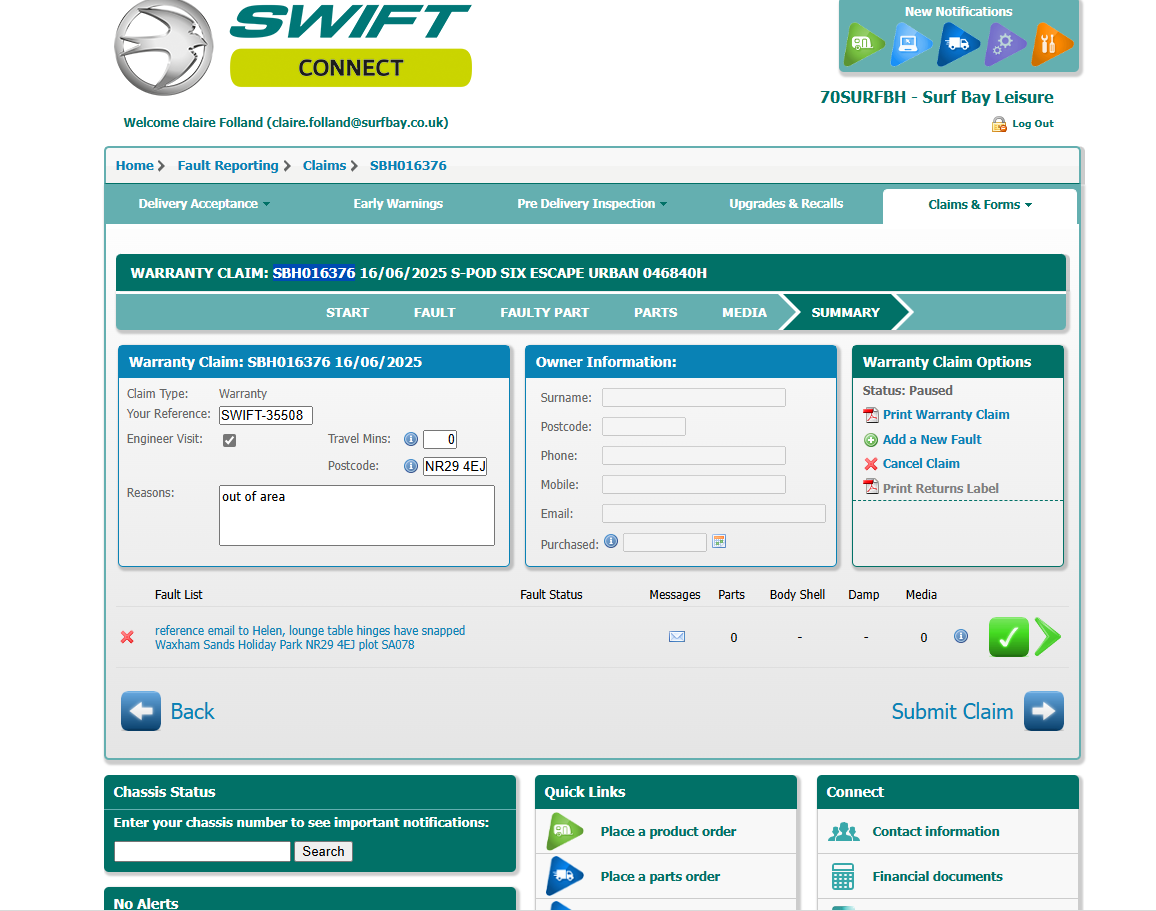Go to the FAULTY PART step
The image size is (1156, 911).
[x=544, y=313]
